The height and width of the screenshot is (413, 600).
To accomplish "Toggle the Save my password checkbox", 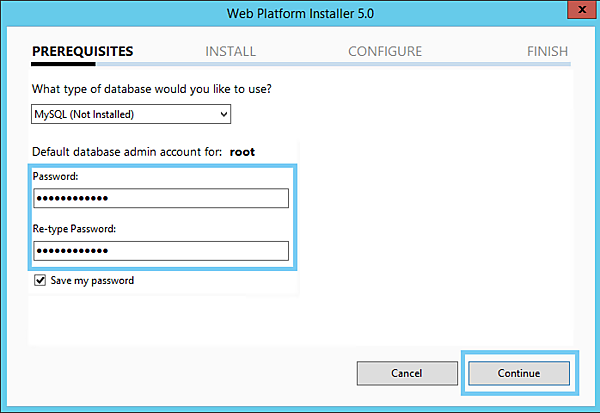I will (x=40, y=281).
